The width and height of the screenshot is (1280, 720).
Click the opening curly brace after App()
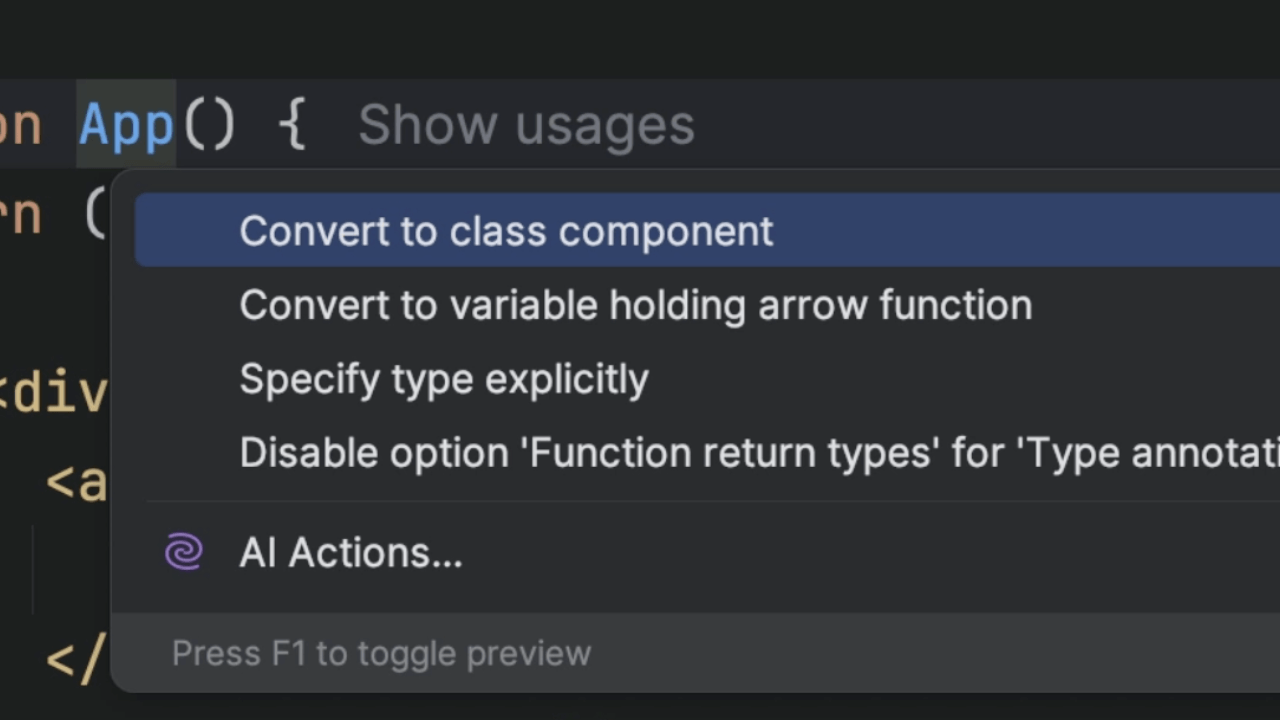click(x=292, y=127)
